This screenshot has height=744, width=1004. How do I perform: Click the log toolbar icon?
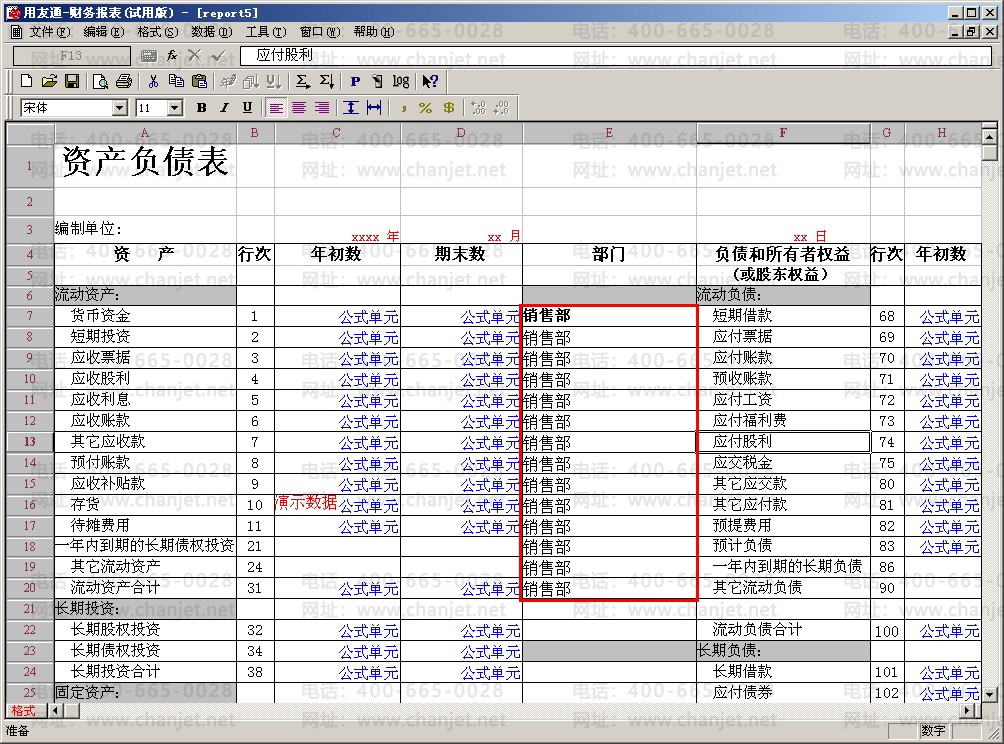[400, 81]
